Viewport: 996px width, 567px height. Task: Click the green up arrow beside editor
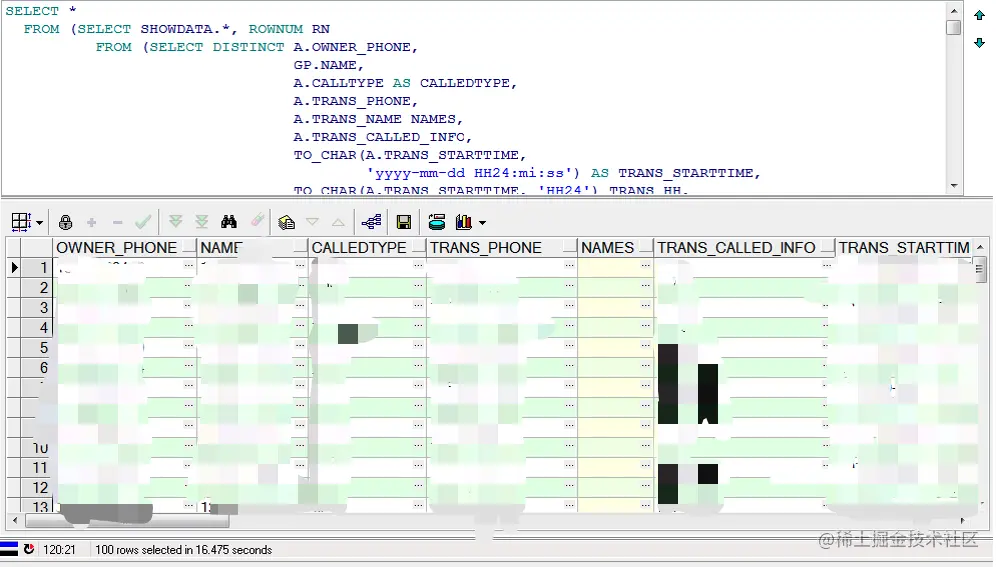tap(979, 15)
